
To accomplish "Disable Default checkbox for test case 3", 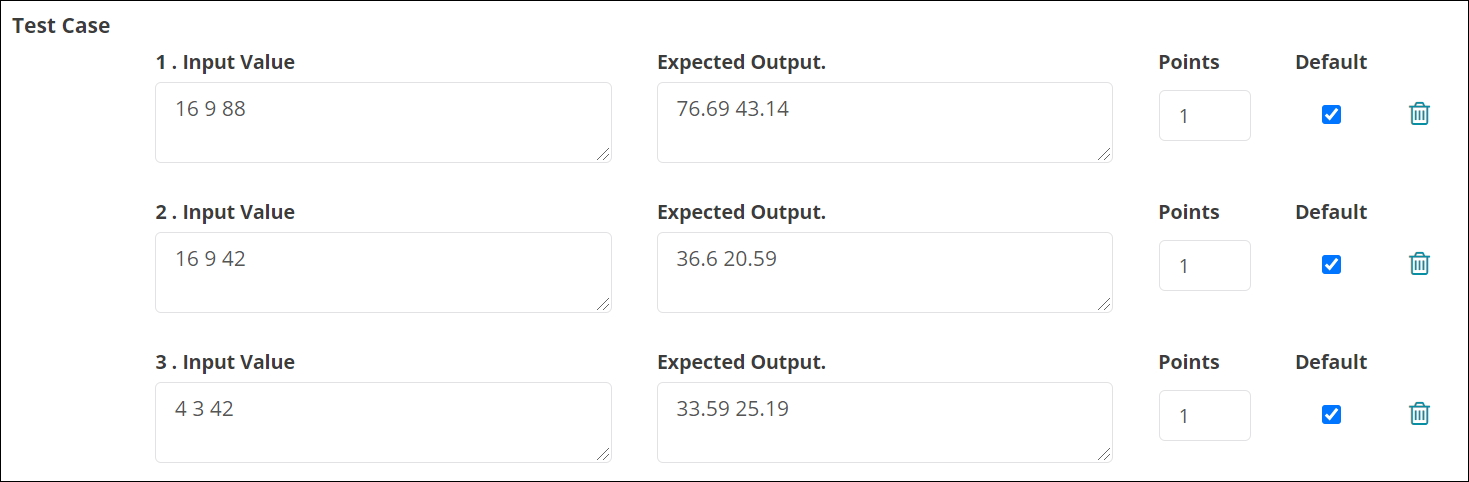I will click(x=1331, y=415).
